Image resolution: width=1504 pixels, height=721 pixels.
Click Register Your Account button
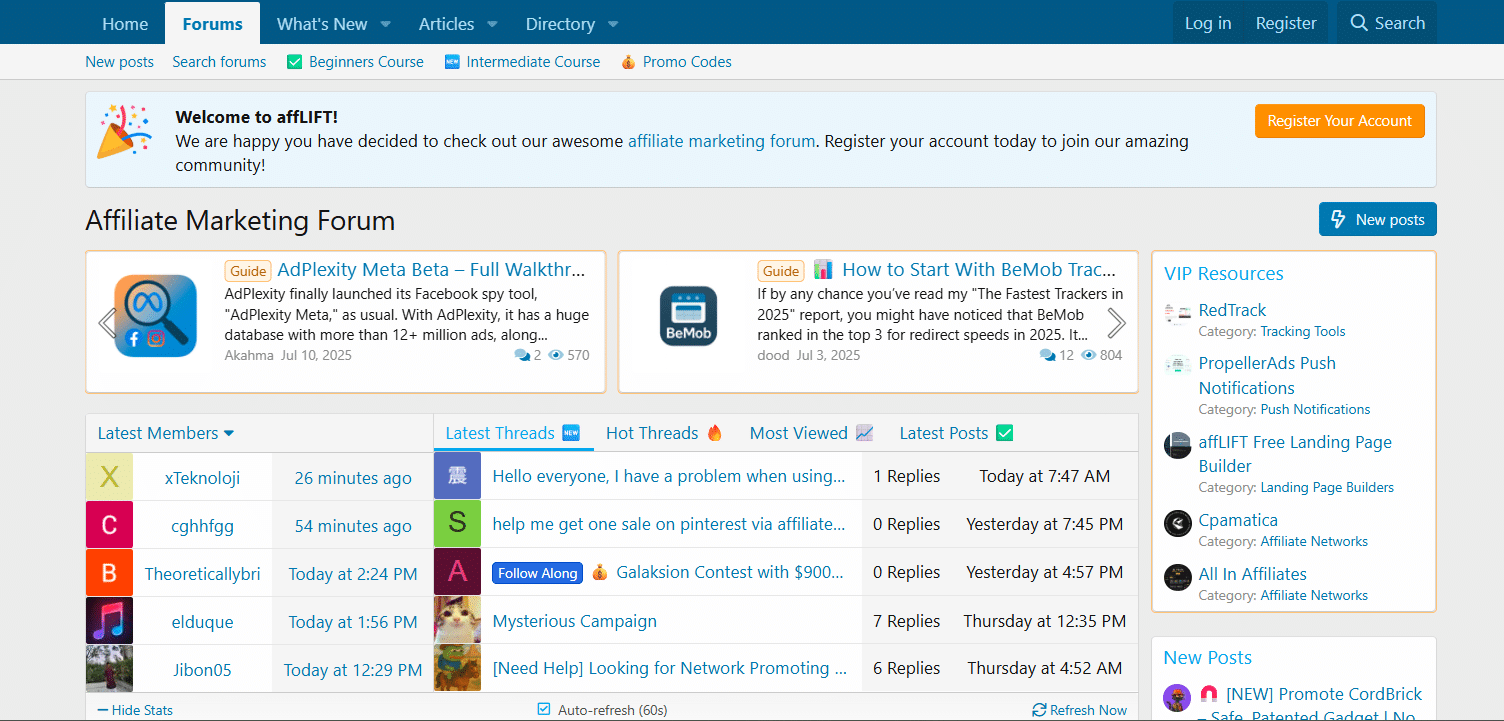tap(1340, 121)
